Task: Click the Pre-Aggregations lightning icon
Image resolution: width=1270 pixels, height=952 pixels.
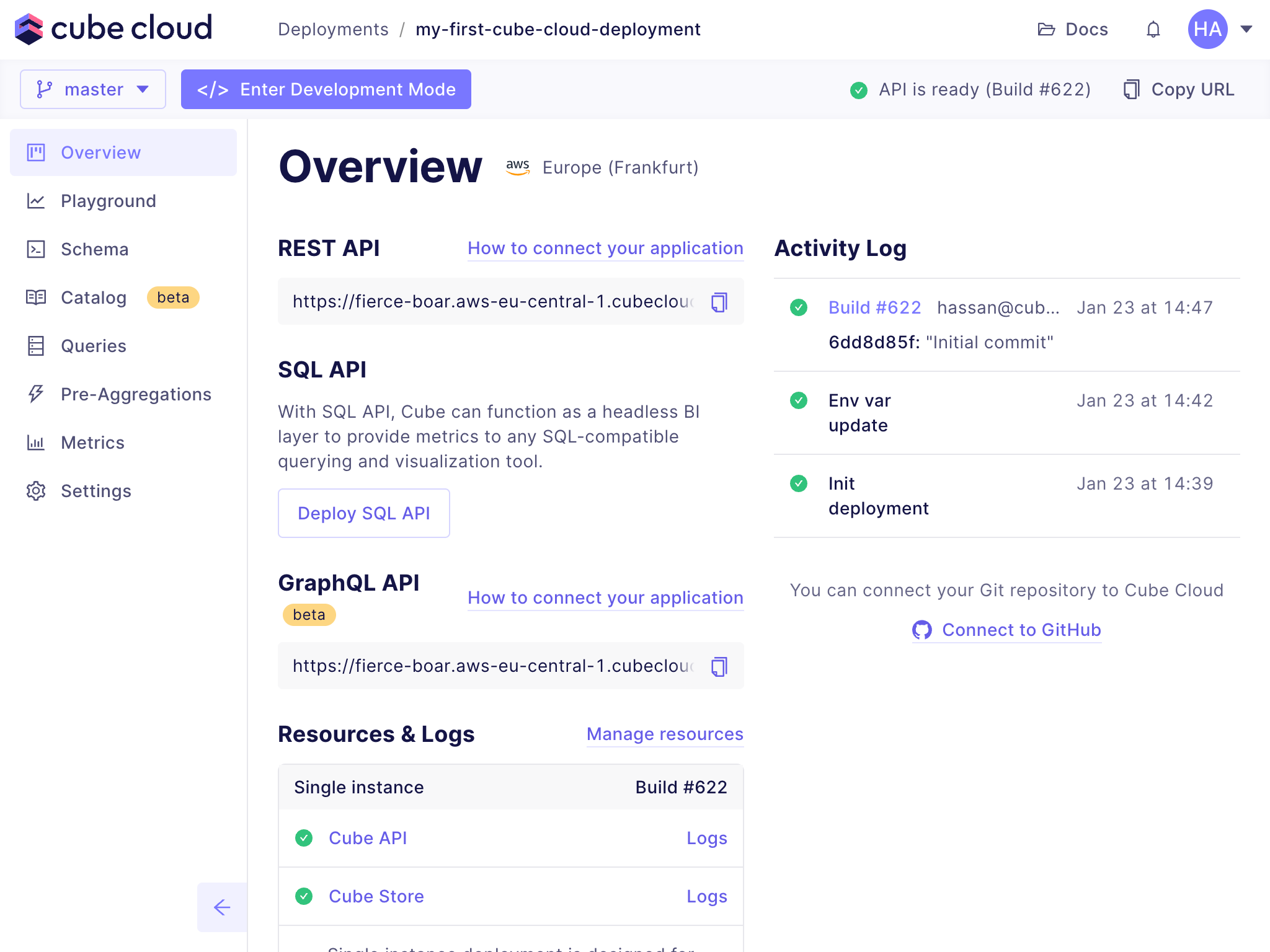Action: tap(36, 394)
